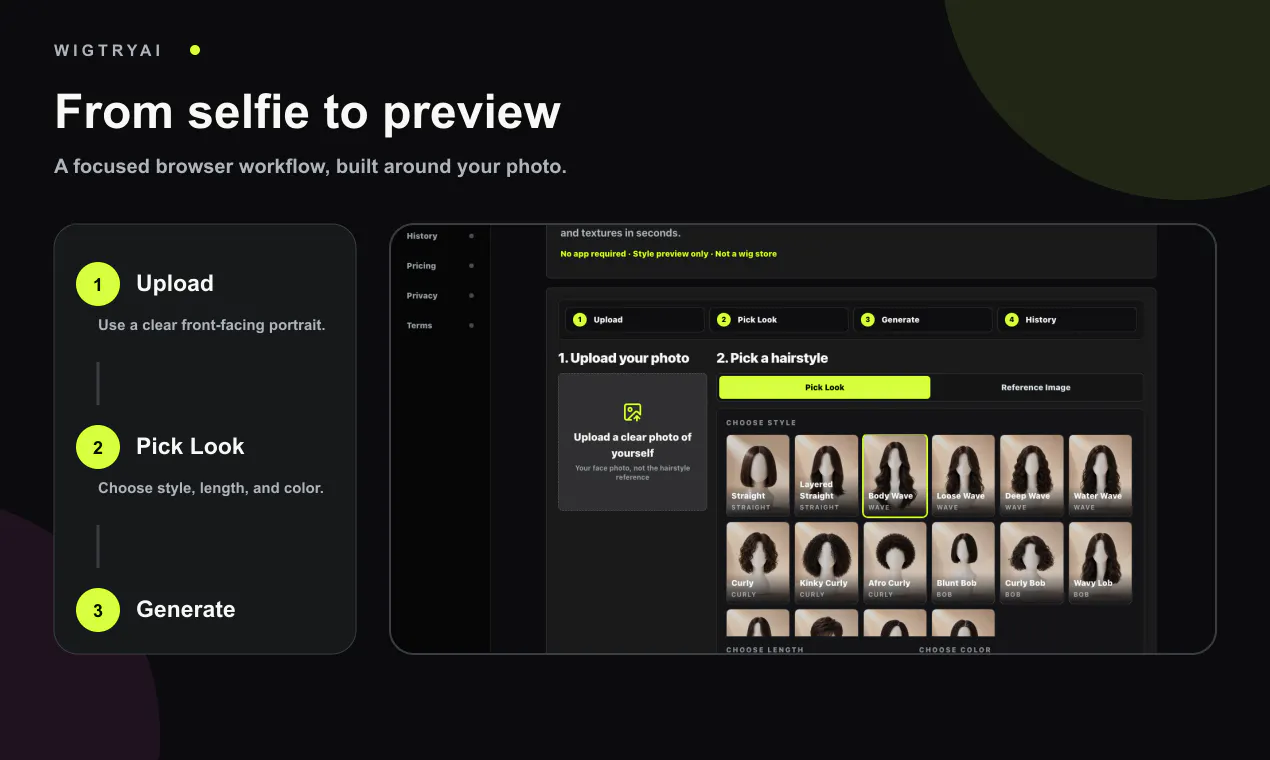The height and width of the screenshot is (760, 1270).
Task: Select the Body Wave hairstyle
Action: click(x=895, y=475)
